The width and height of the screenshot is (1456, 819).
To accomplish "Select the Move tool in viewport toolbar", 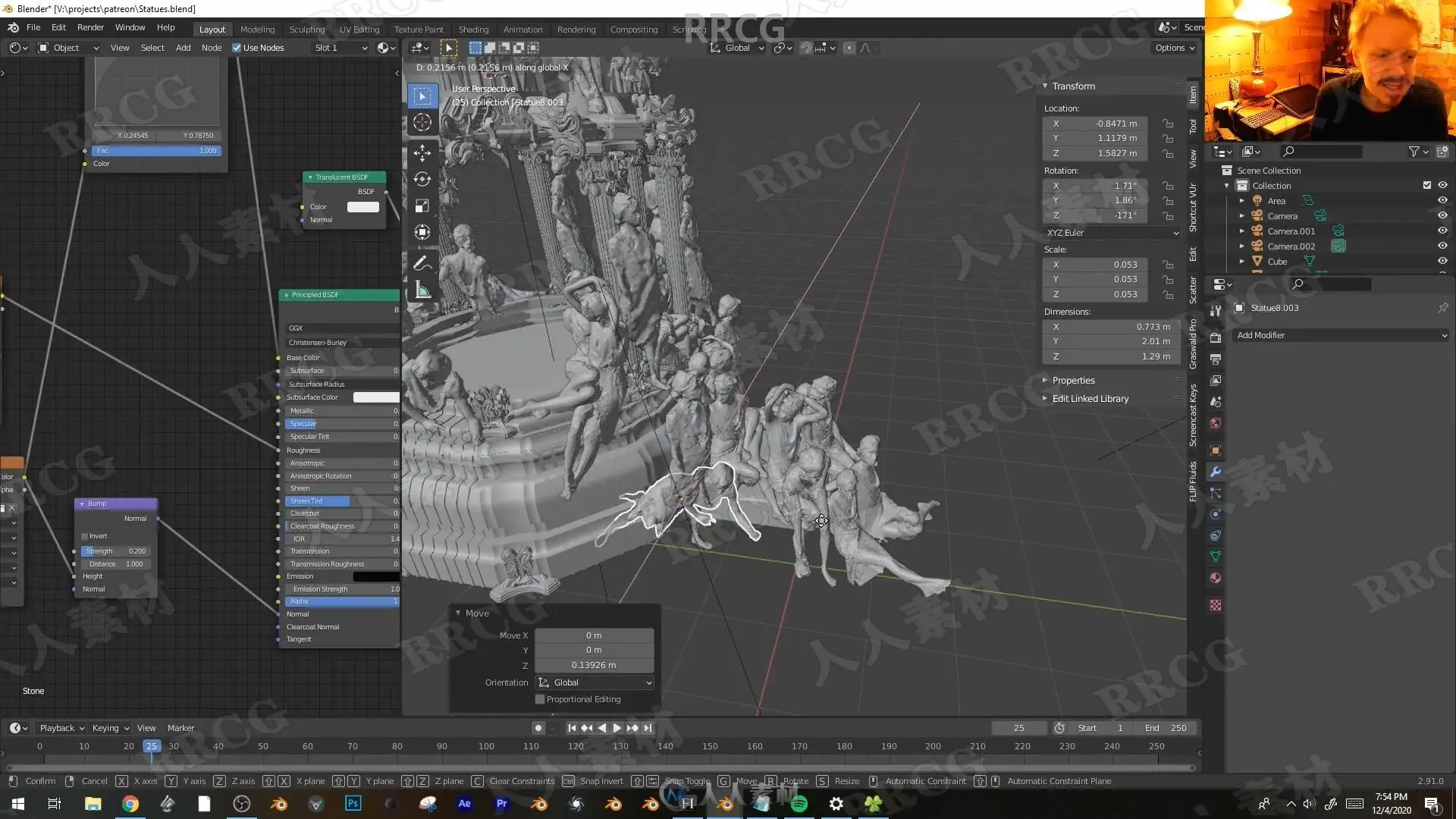I will (x=422, y=152).
